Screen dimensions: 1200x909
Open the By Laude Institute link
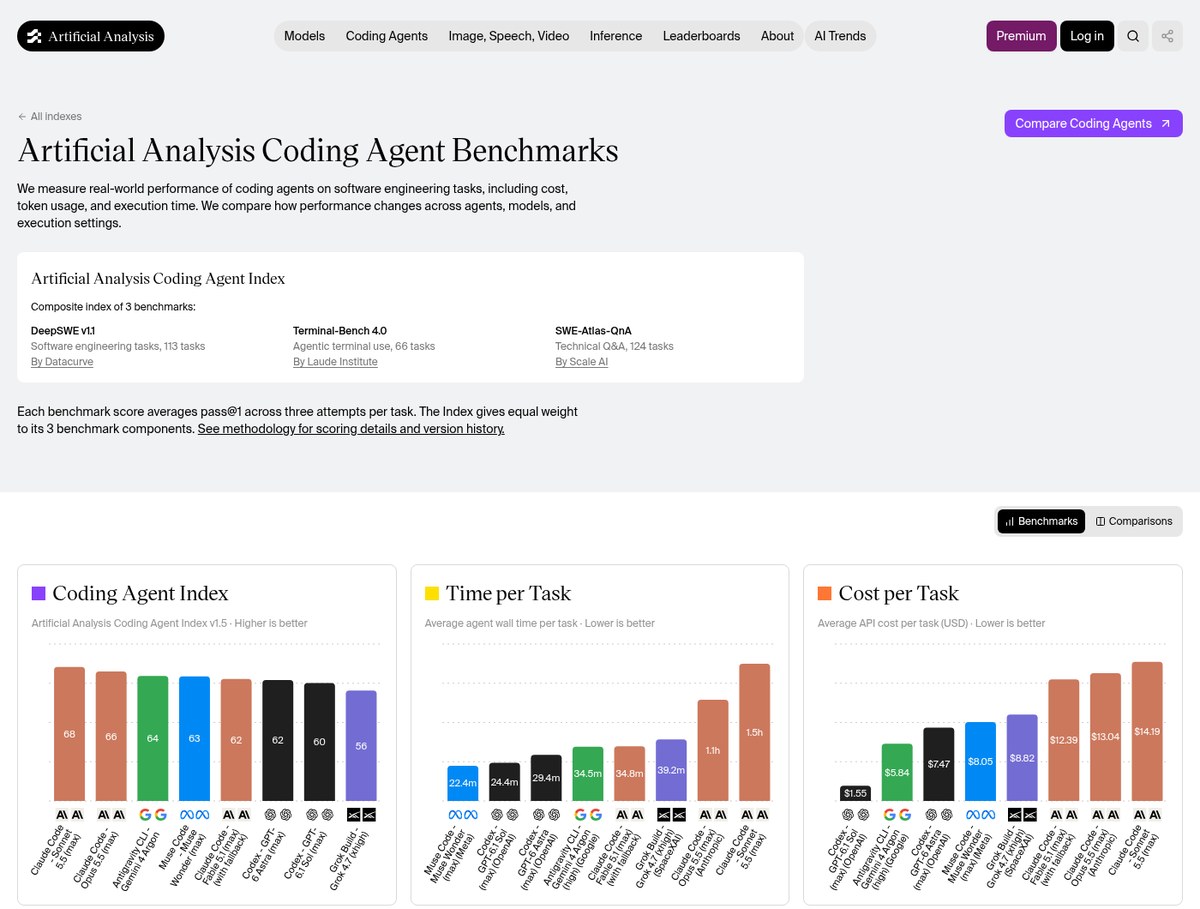tap(335, 362)
